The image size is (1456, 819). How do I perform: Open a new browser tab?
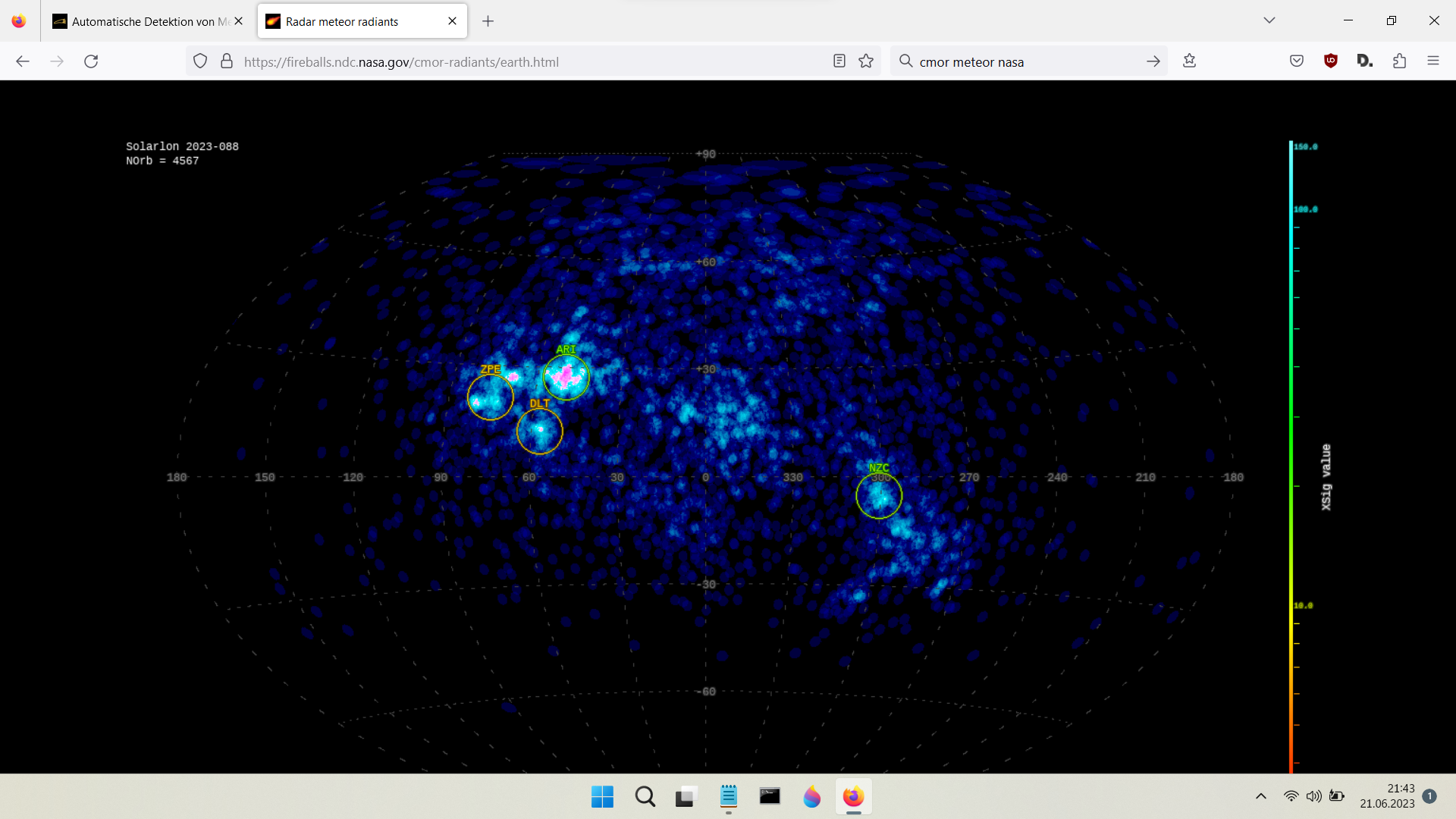pos(488,21)
